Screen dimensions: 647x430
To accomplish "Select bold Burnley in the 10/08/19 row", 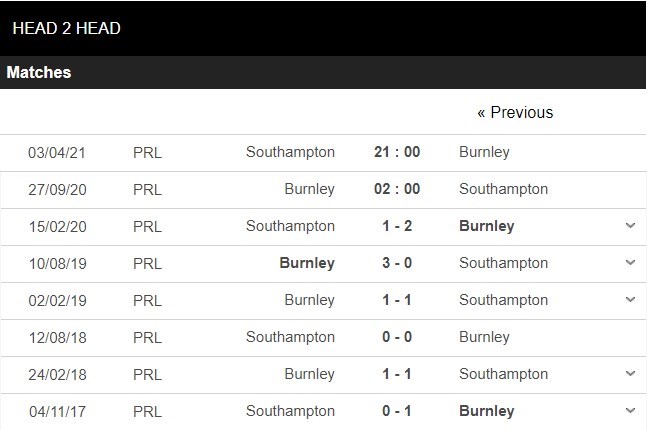I will [x=308, y=263].
